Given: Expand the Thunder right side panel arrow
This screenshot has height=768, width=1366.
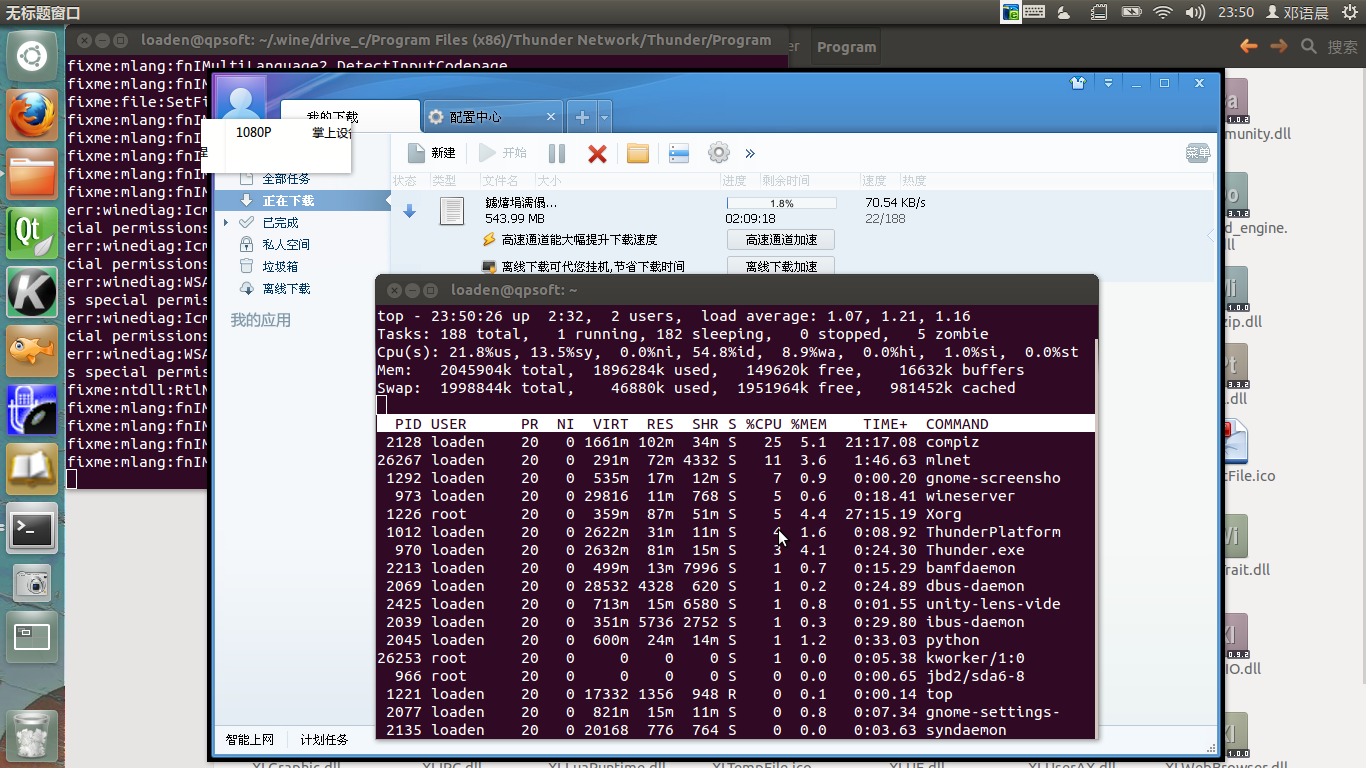Looking at the screenshot, I should click(1210, 236).
